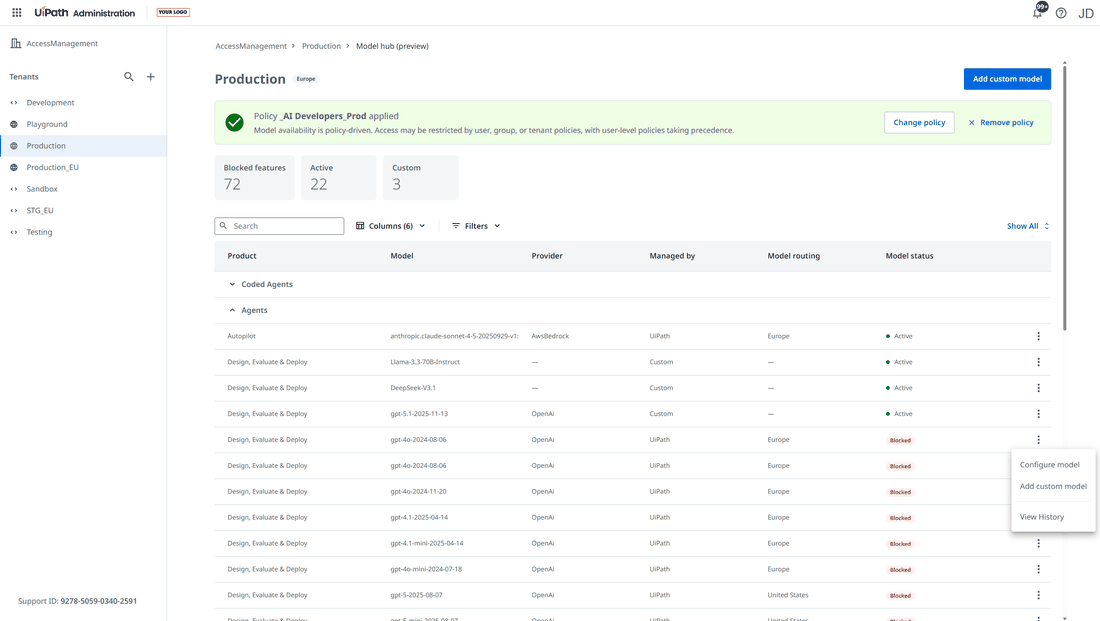Click the YOUR LOGO placeholder image
Screen dimensions: 1100x621
(173, 12)
